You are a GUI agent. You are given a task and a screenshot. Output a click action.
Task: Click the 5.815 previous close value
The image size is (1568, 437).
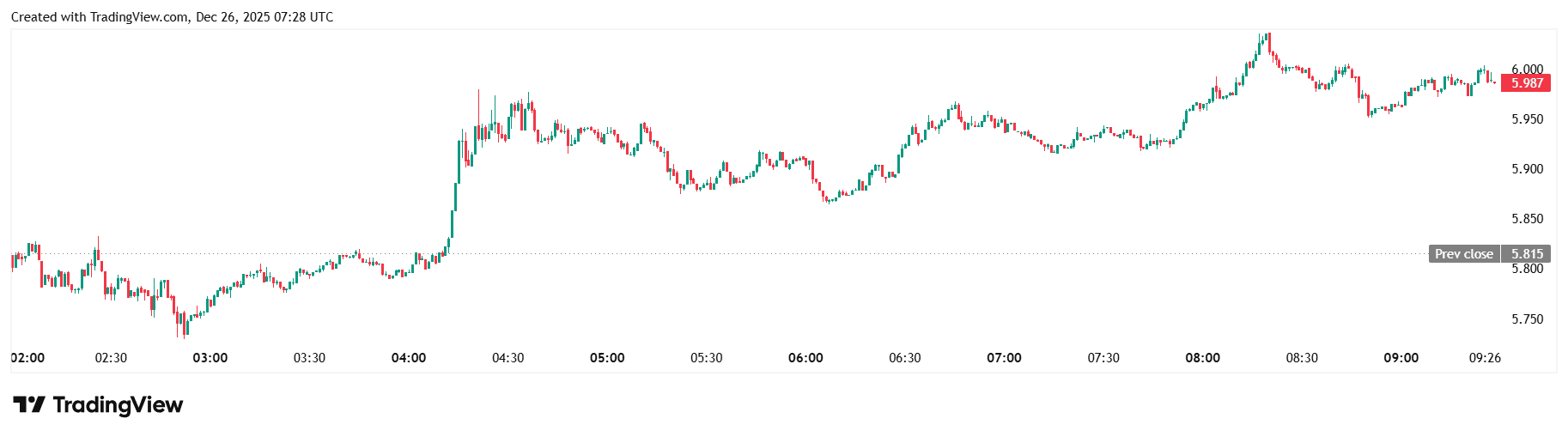[x=1527, y=254]
